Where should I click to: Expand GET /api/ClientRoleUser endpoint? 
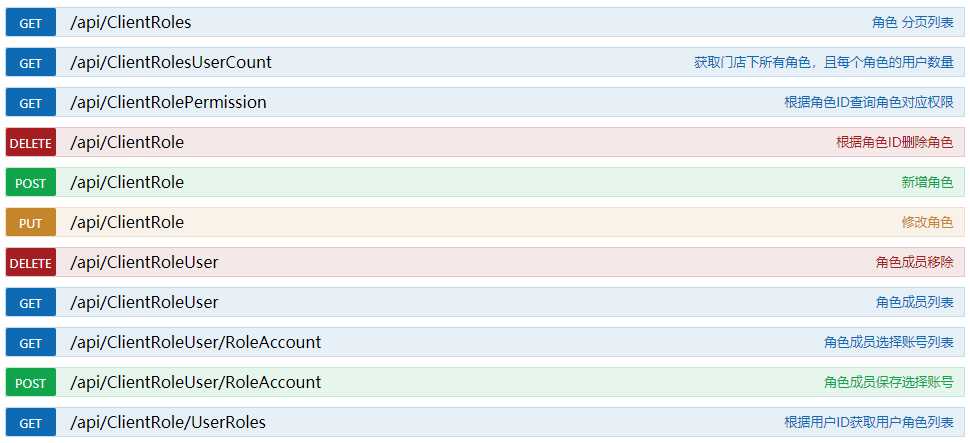point(485,303)
